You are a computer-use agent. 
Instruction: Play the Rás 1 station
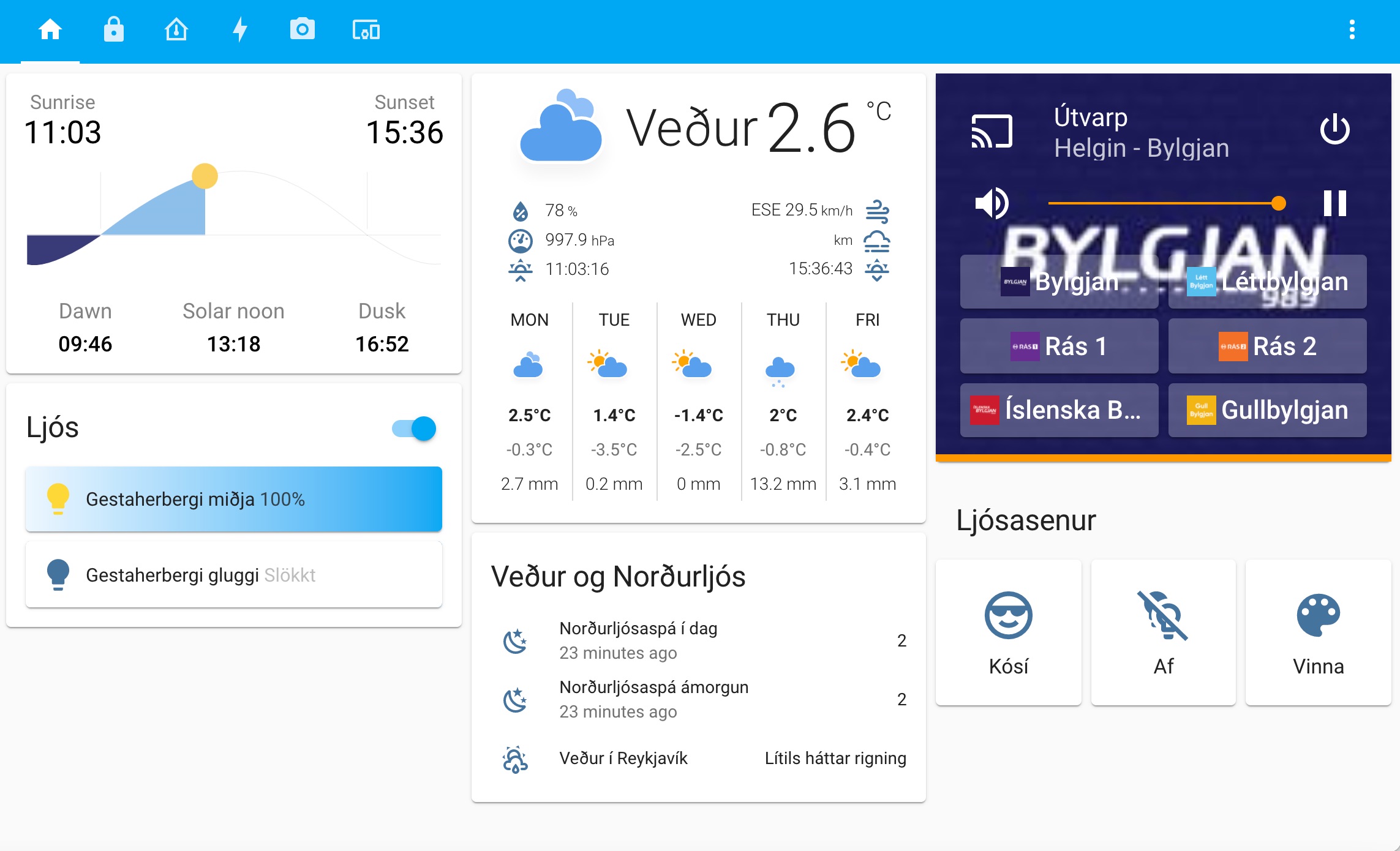click(x=1059, y=346)
